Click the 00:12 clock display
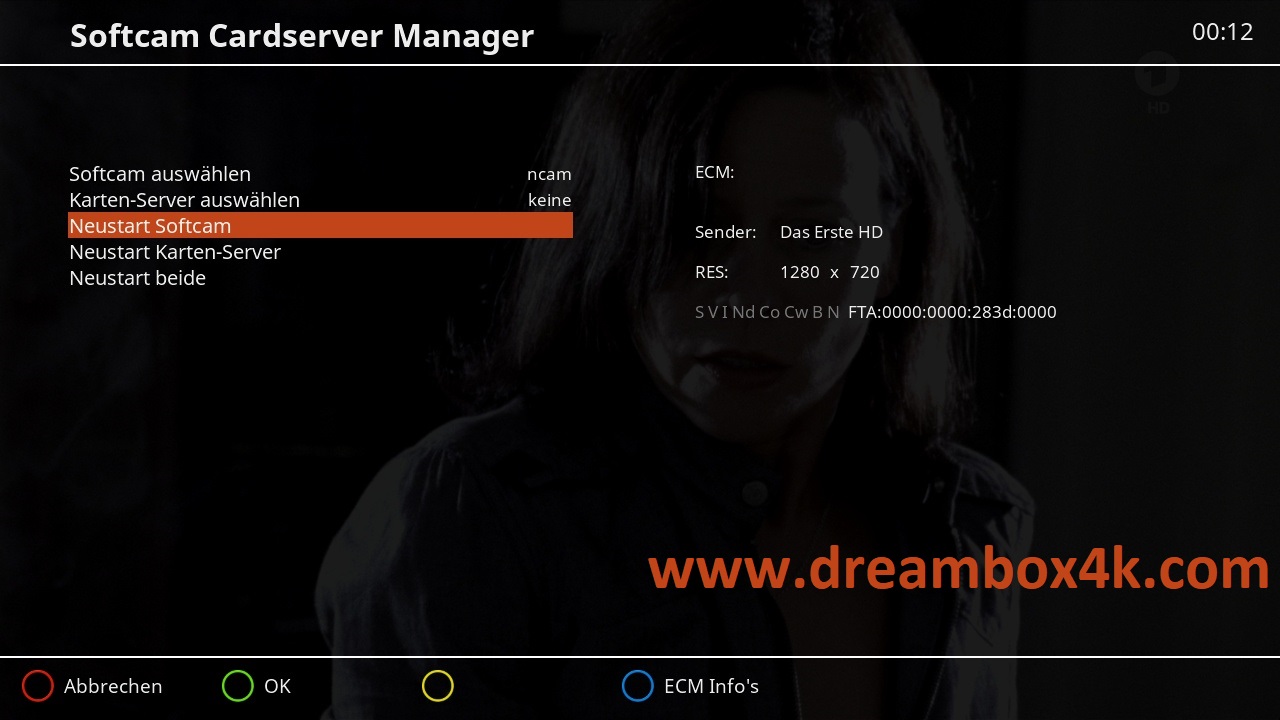1280x720 pixels. (x=1222, y=32)
